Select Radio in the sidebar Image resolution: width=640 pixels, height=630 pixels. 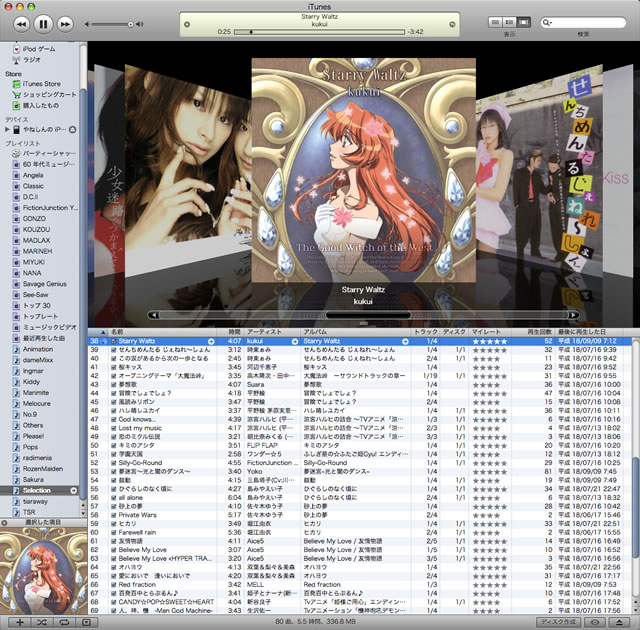(27, 60)
